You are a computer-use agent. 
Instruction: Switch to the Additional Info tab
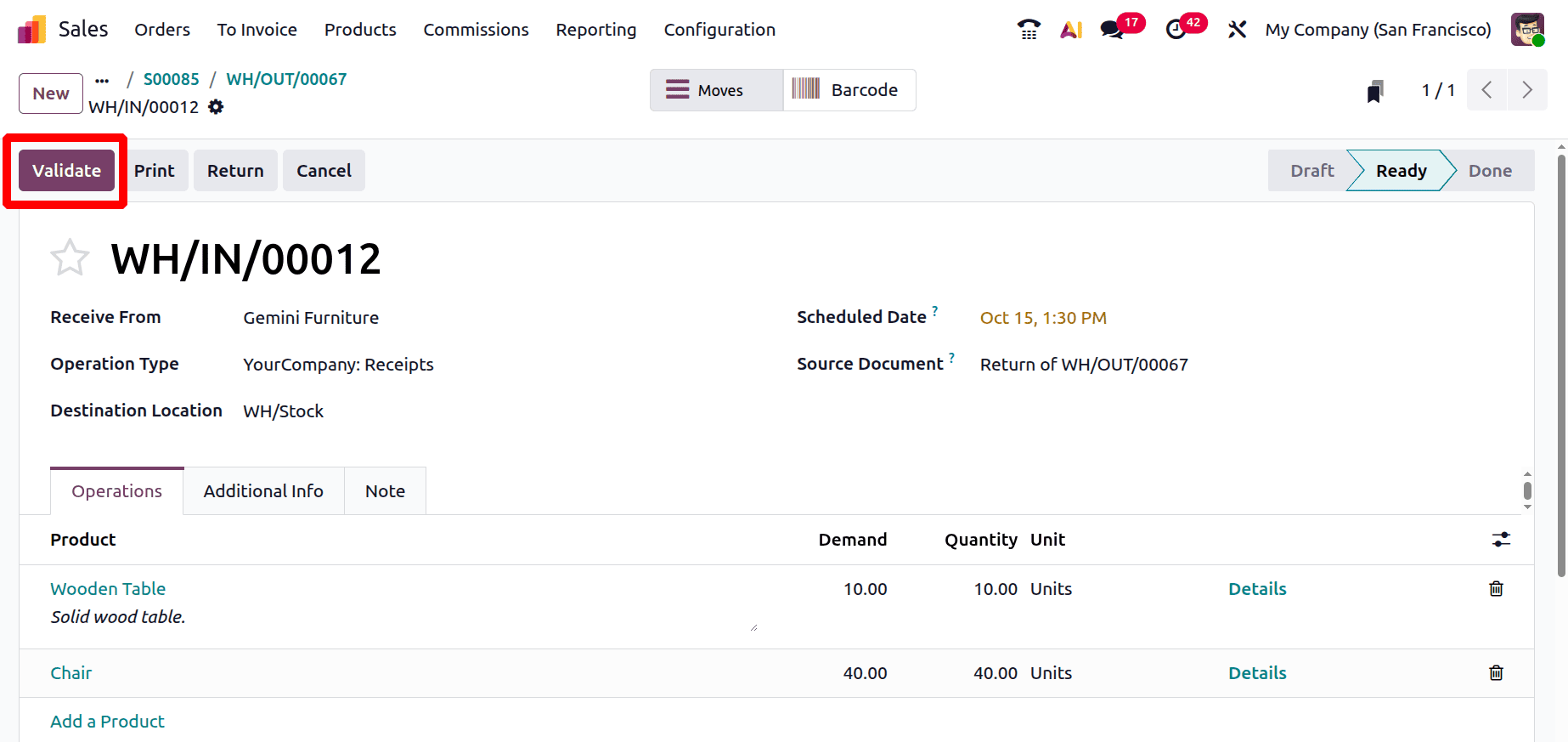pyautogui.click(x=263, y=491)
